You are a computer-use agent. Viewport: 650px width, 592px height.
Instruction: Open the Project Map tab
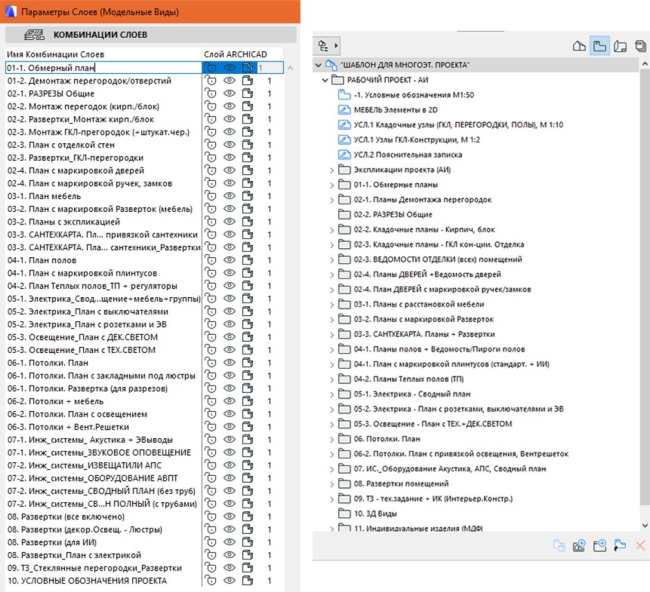[x=579, y=46]
